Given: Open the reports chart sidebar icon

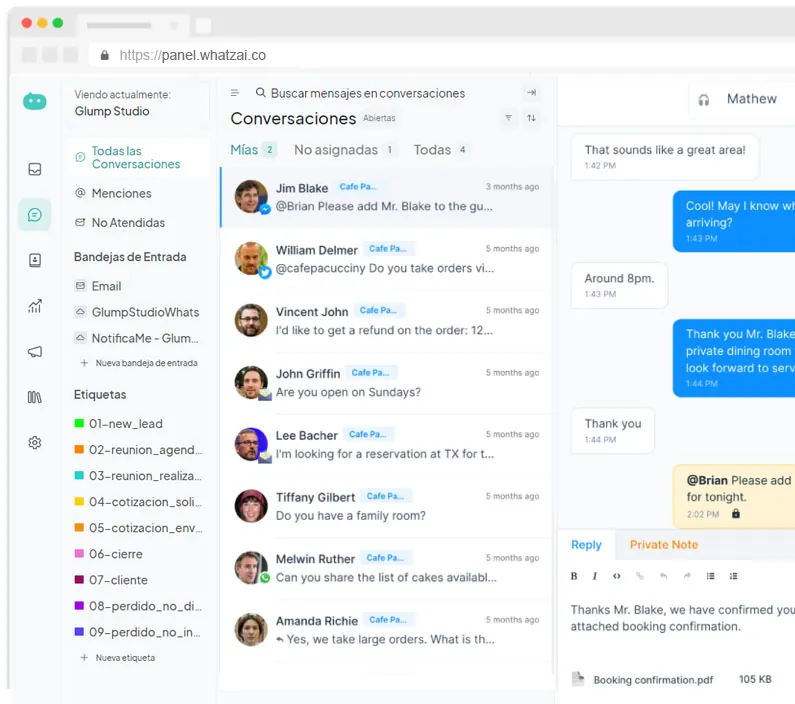Looking at the screenshot, I should [34, 306].
